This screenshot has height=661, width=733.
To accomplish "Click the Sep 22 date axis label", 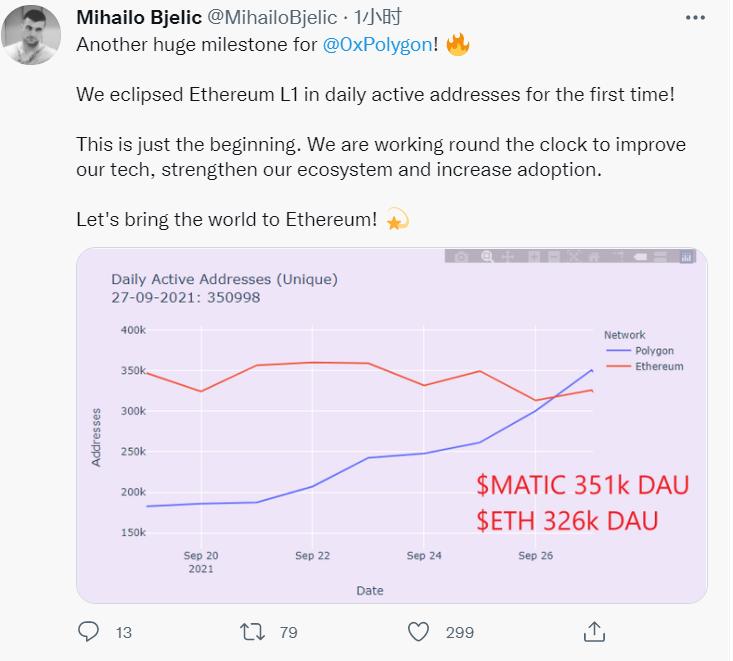I will coord(312,555).
